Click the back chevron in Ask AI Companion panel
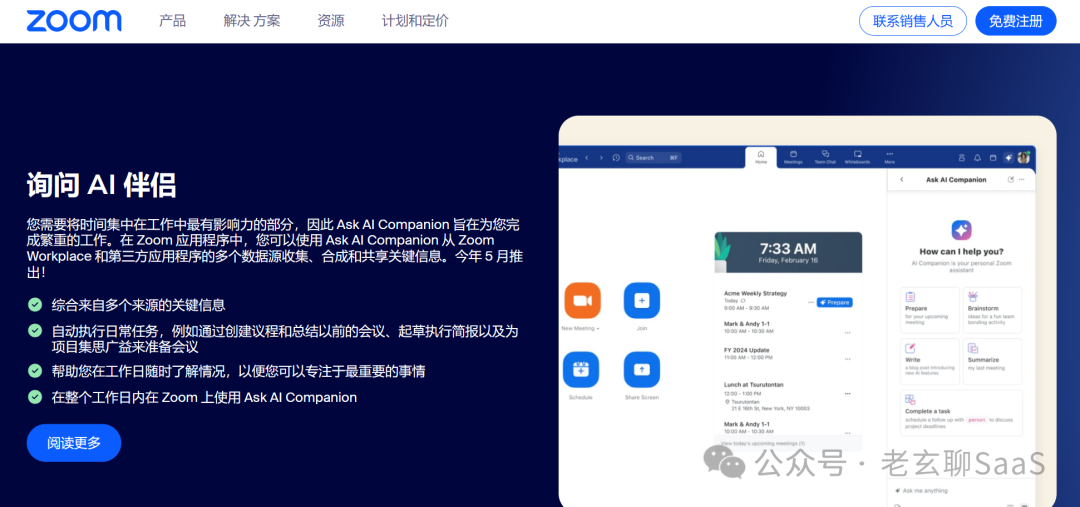The width and height of the screenshot is (1080, 507). click(x=902, y=179)
